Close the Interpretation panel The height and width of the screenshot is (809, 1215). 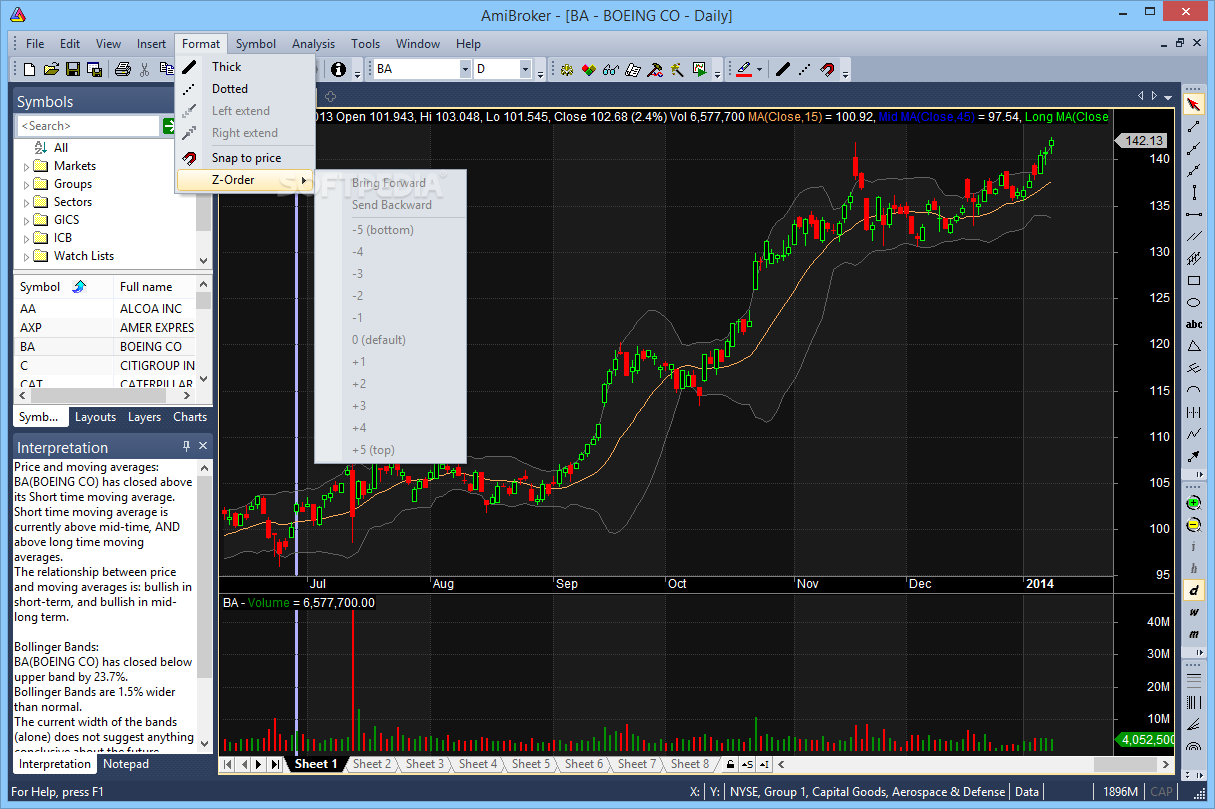click(x=203, y=446)
